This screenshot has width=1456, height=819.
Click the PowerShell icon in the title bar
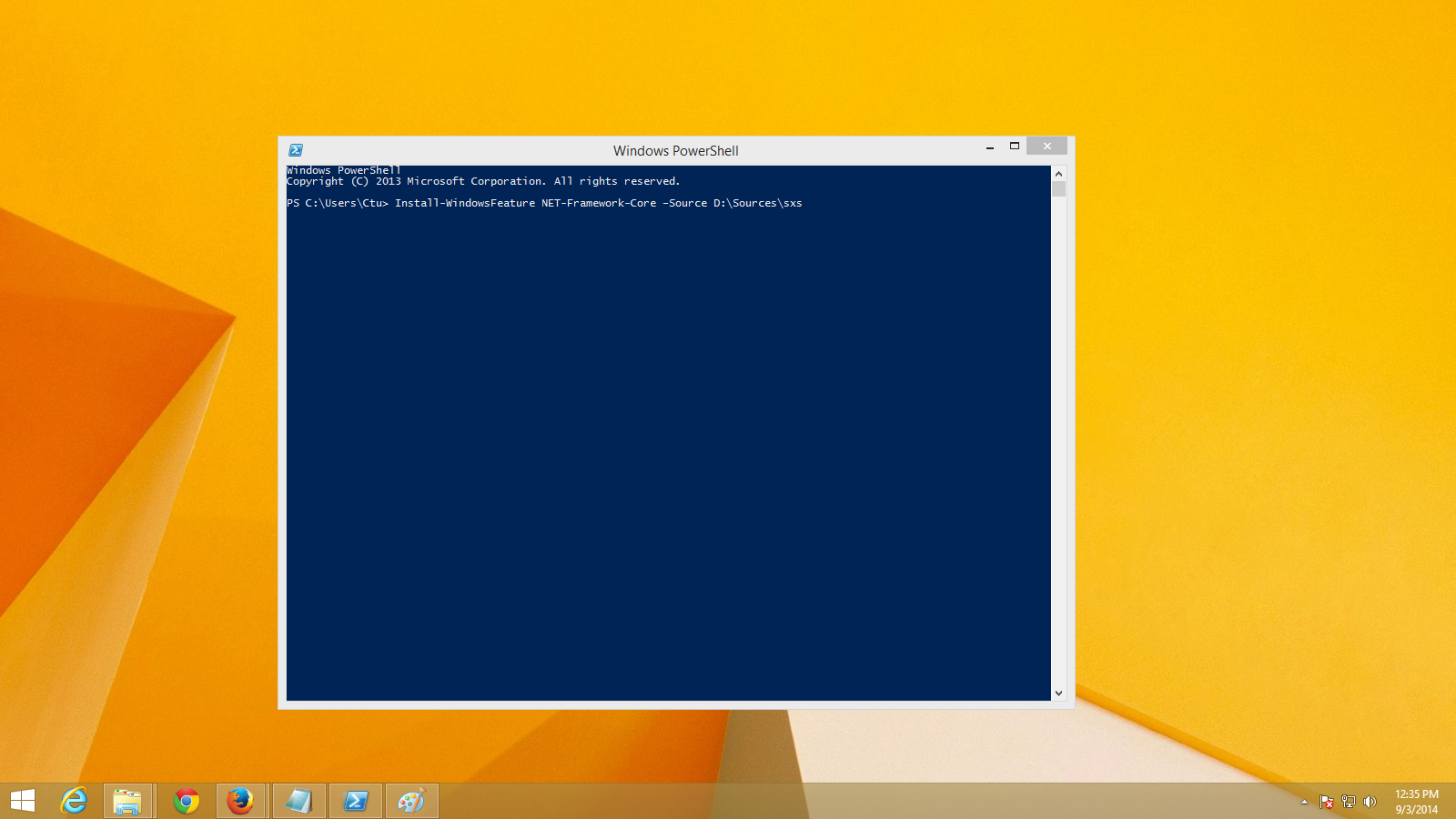click(x=295, y=149)
